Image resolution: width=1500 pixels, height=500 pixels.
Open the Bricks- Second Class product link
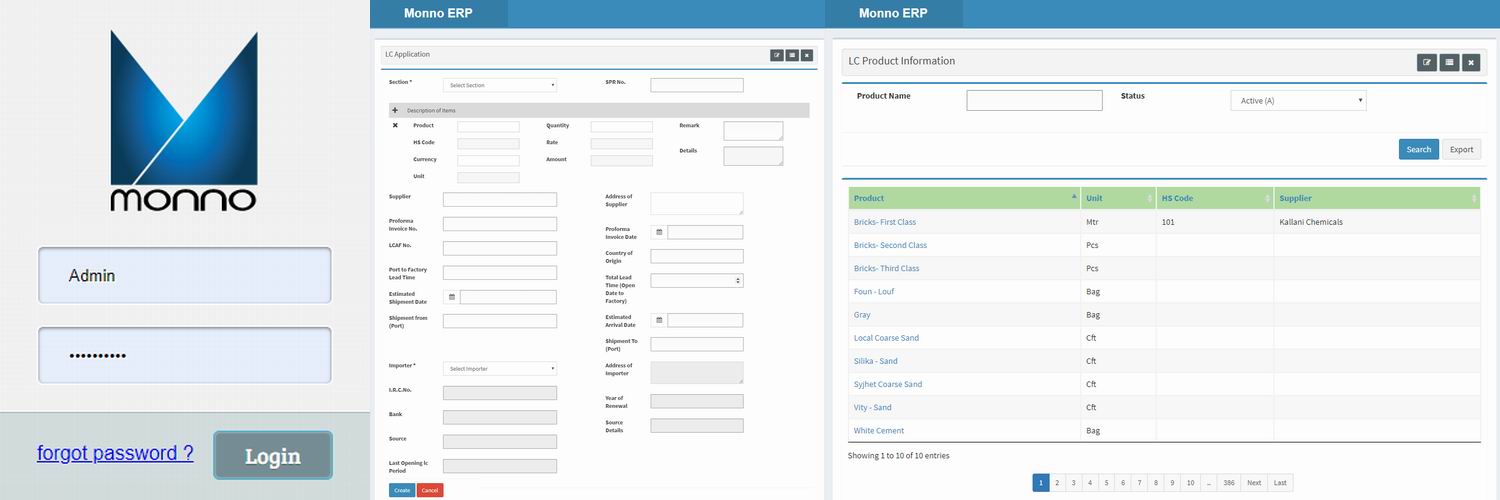coord(890,245)
